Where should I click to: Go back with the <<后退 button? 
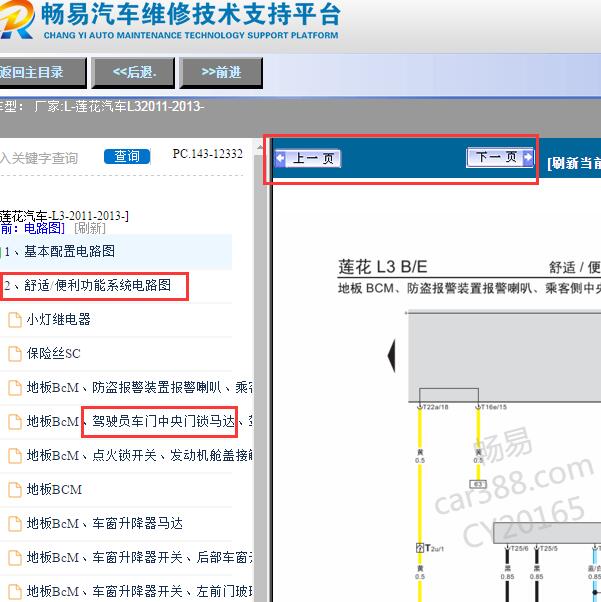pyautogui.click(x=133, y=73)
